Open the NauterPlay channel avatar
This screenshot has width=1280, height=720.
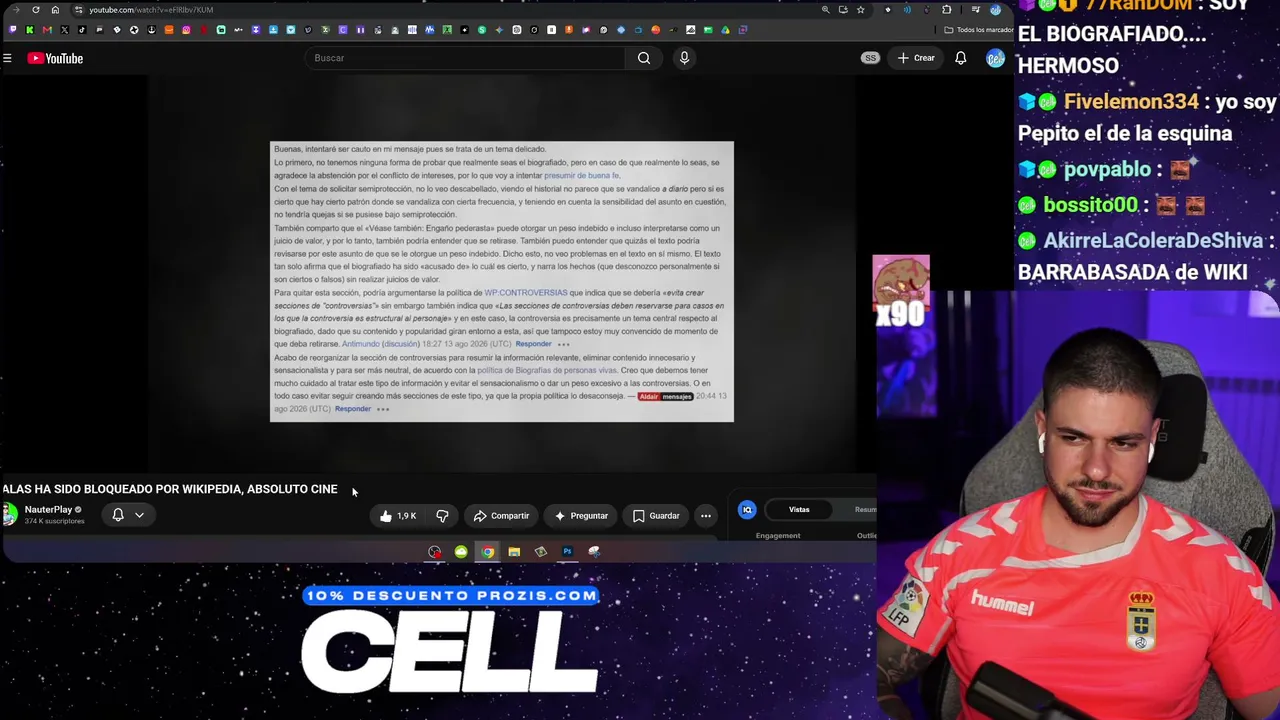(9, 514)
